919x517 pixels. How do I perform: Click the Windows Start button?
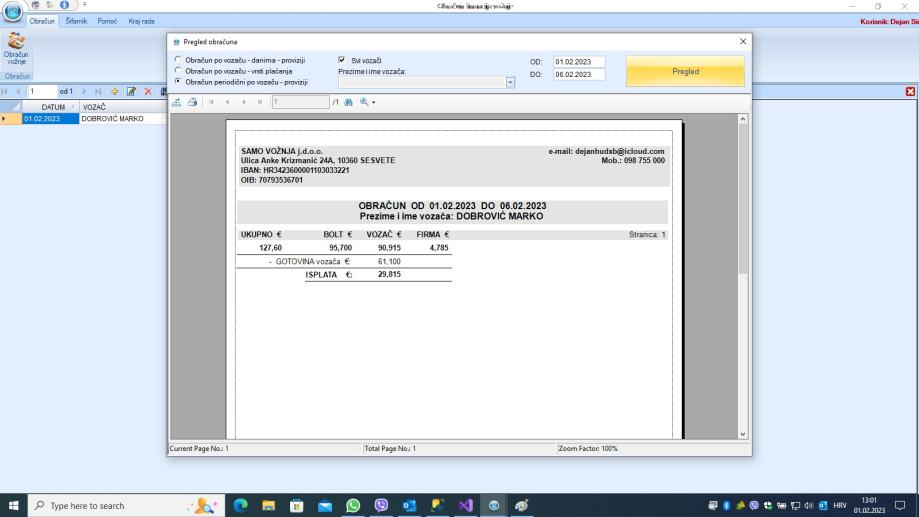[13, 505]
